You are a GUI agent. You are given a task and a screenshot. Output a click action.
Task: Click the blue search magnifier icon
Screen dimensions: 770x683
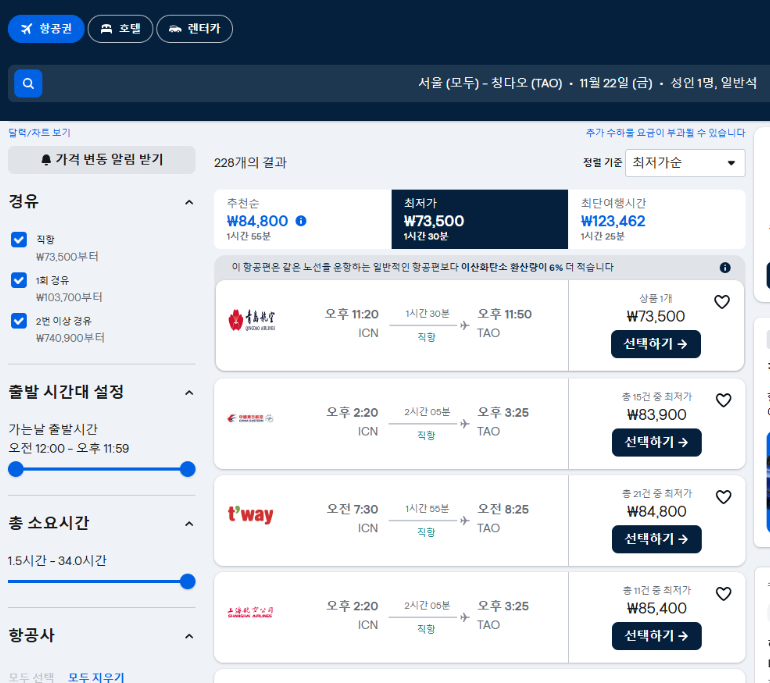(x=28, y=83)
